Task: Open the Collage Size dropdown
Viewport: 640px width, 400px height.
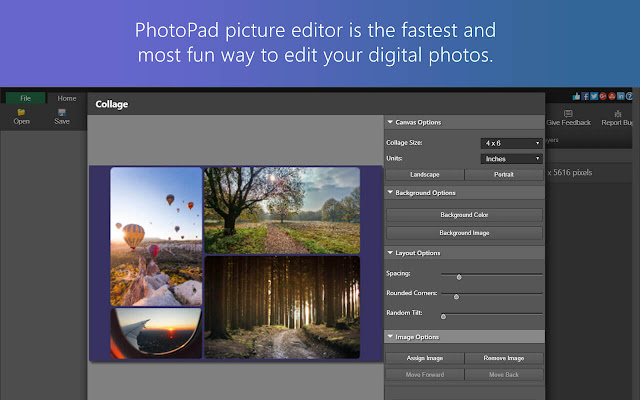Action: coord(511,143)
